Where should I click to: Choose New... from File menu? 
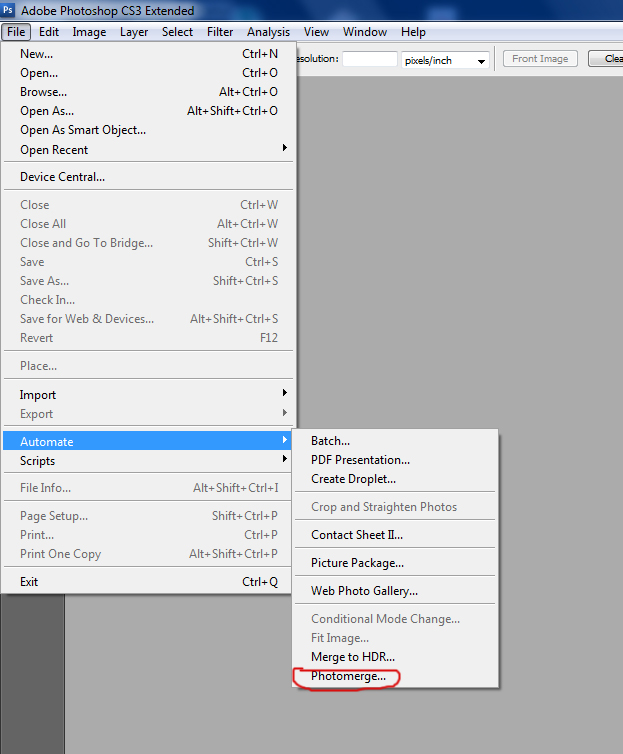tap(148, 54)
